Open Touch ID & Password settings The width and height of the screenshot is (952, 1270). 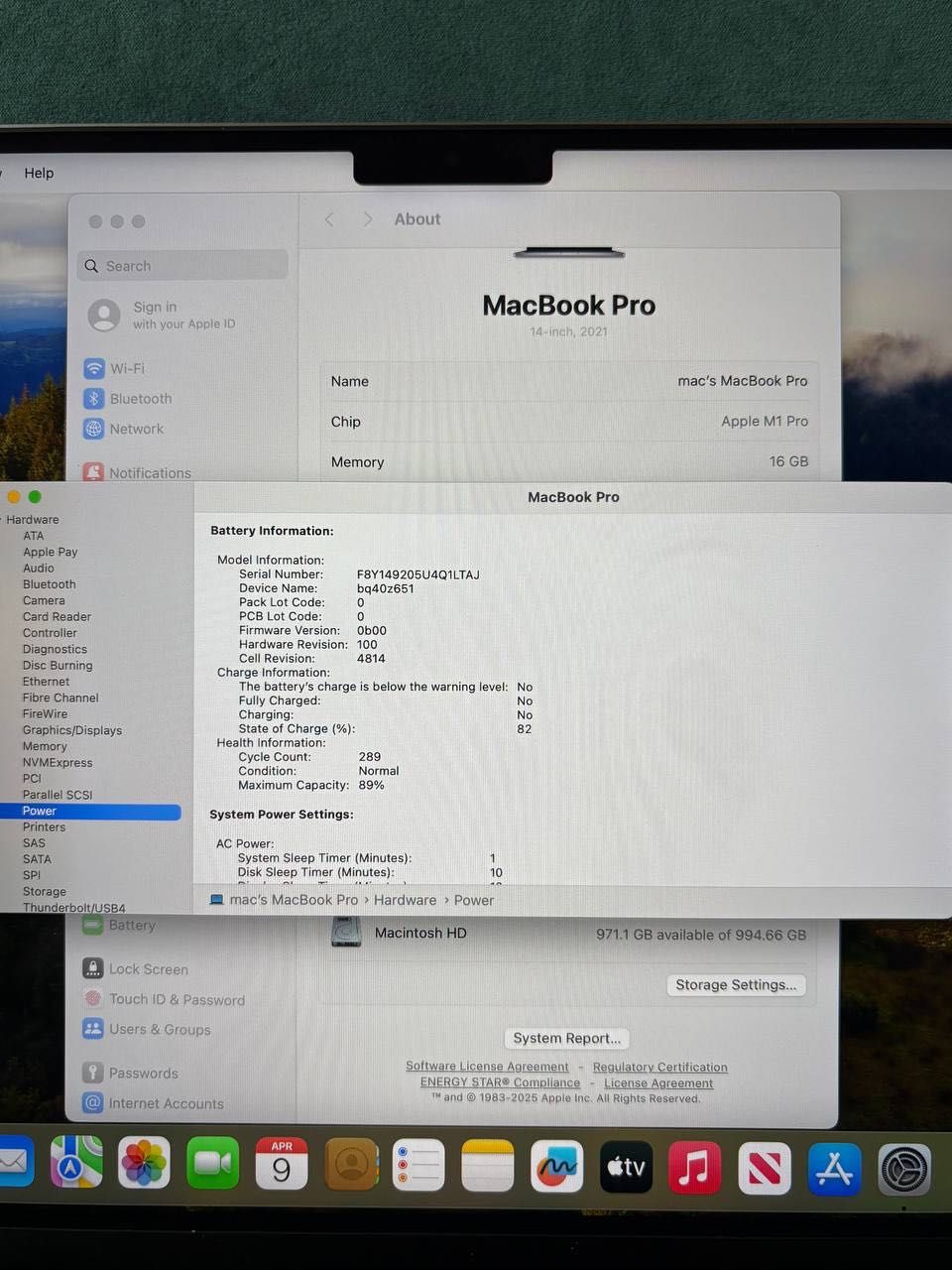pos(164,999)
